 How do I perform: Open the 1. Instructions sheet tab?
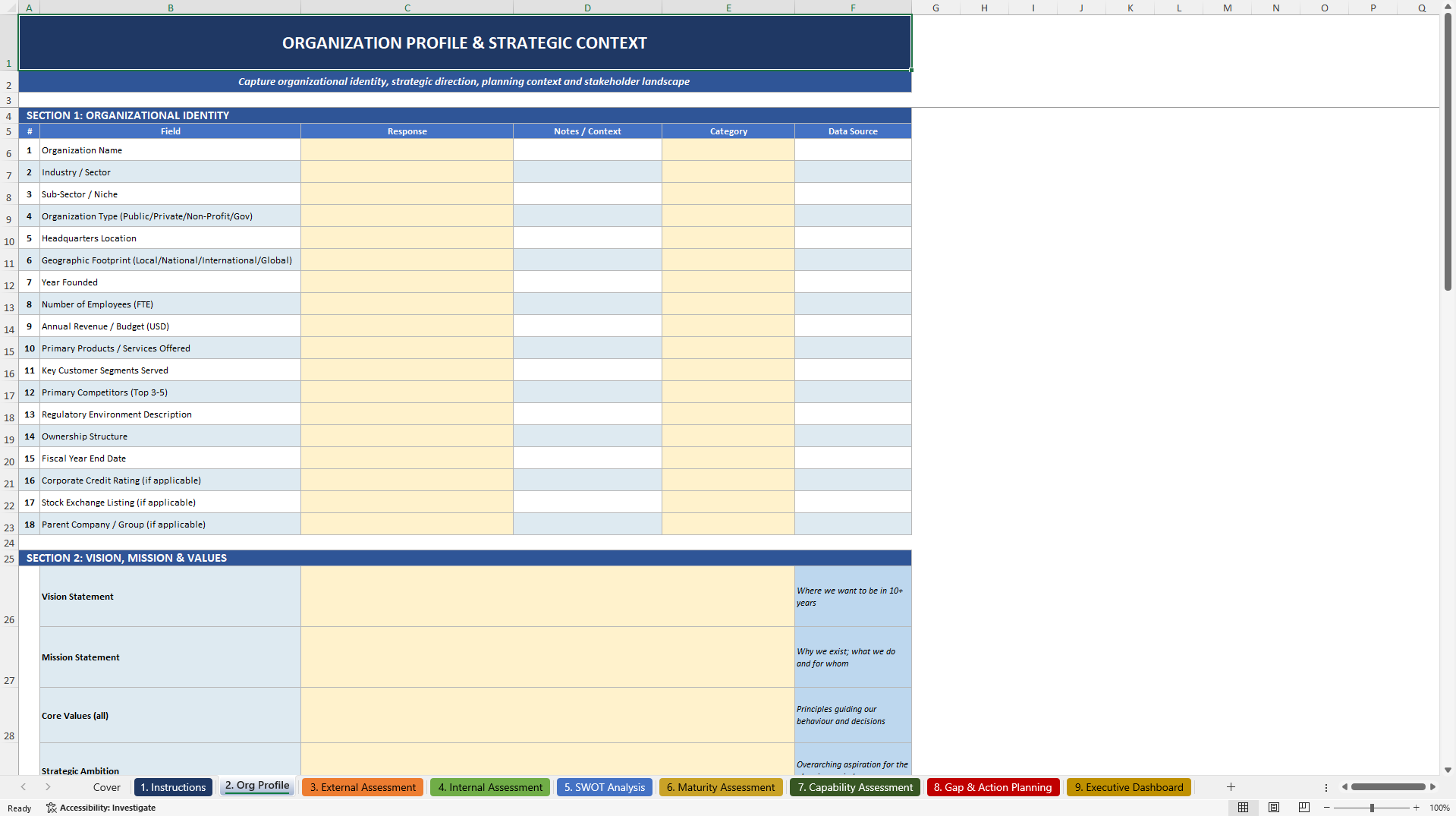pyautogui.click(x=173, y=787)
